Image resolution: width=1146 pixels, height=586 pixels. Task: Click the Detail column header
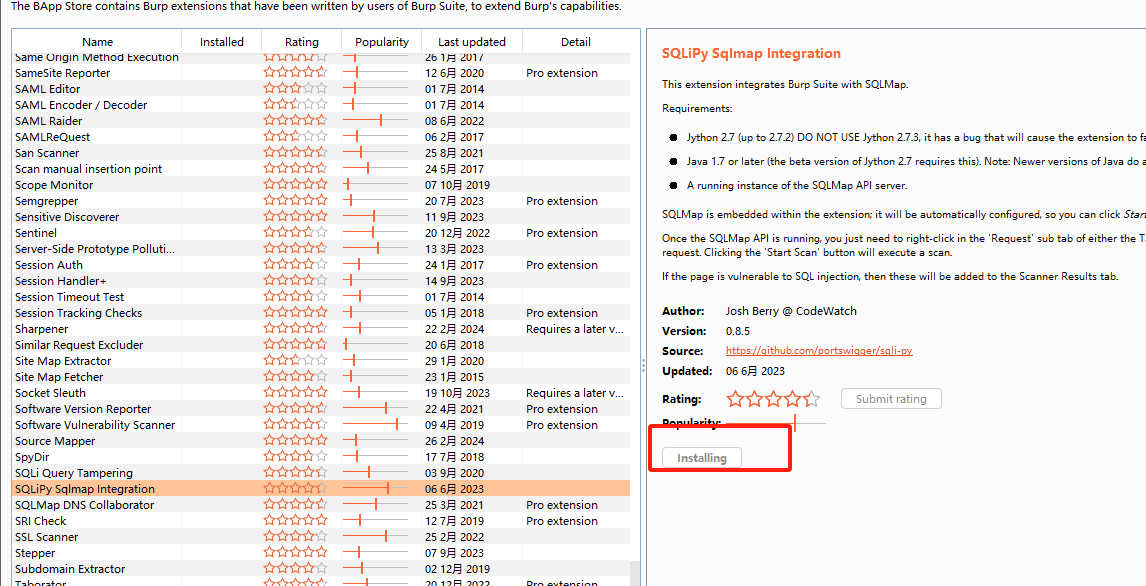(576, 42)
